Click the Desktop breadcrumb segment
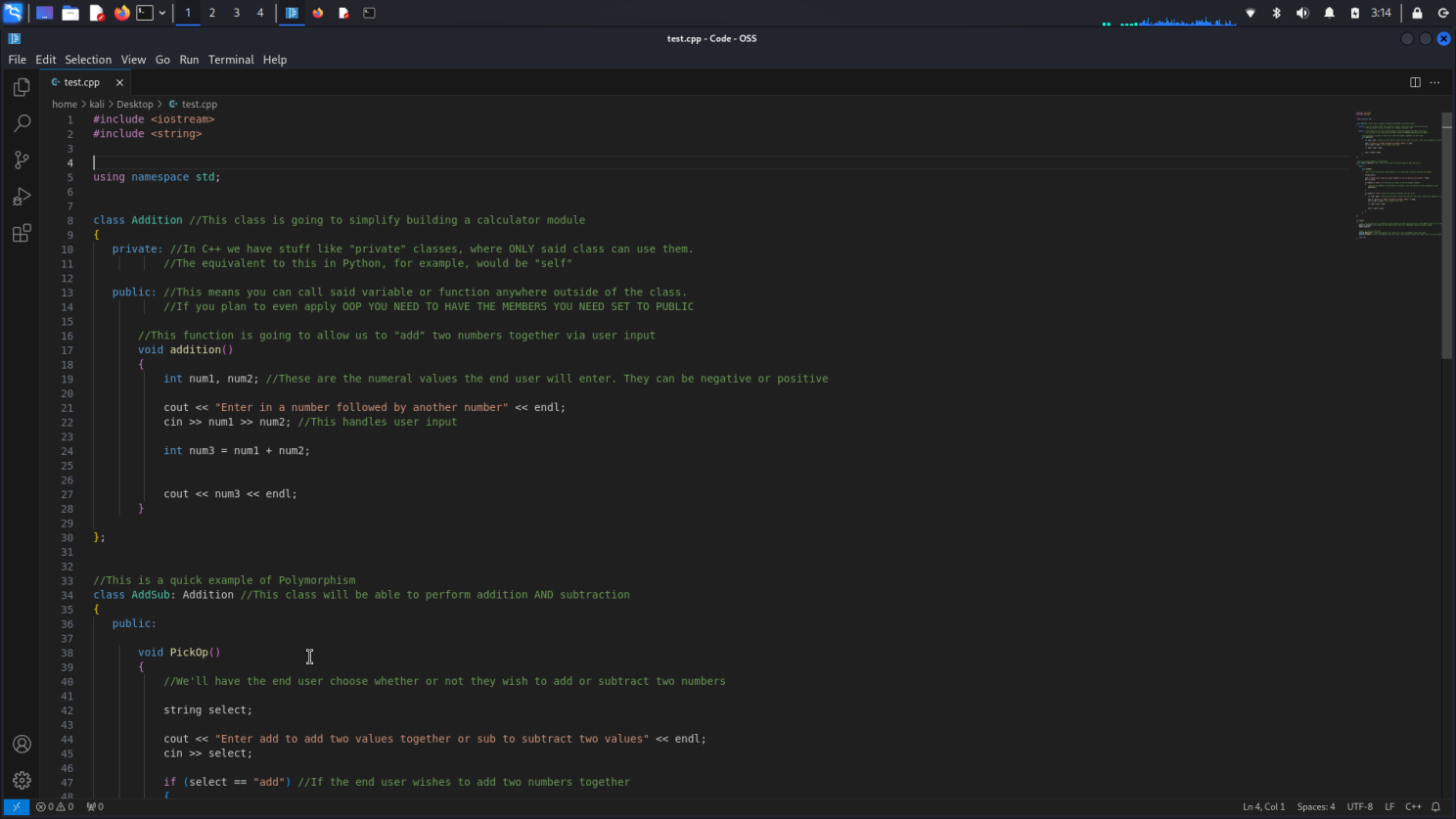This screenshot has height=819, width=1456. (x=135, y=104)
